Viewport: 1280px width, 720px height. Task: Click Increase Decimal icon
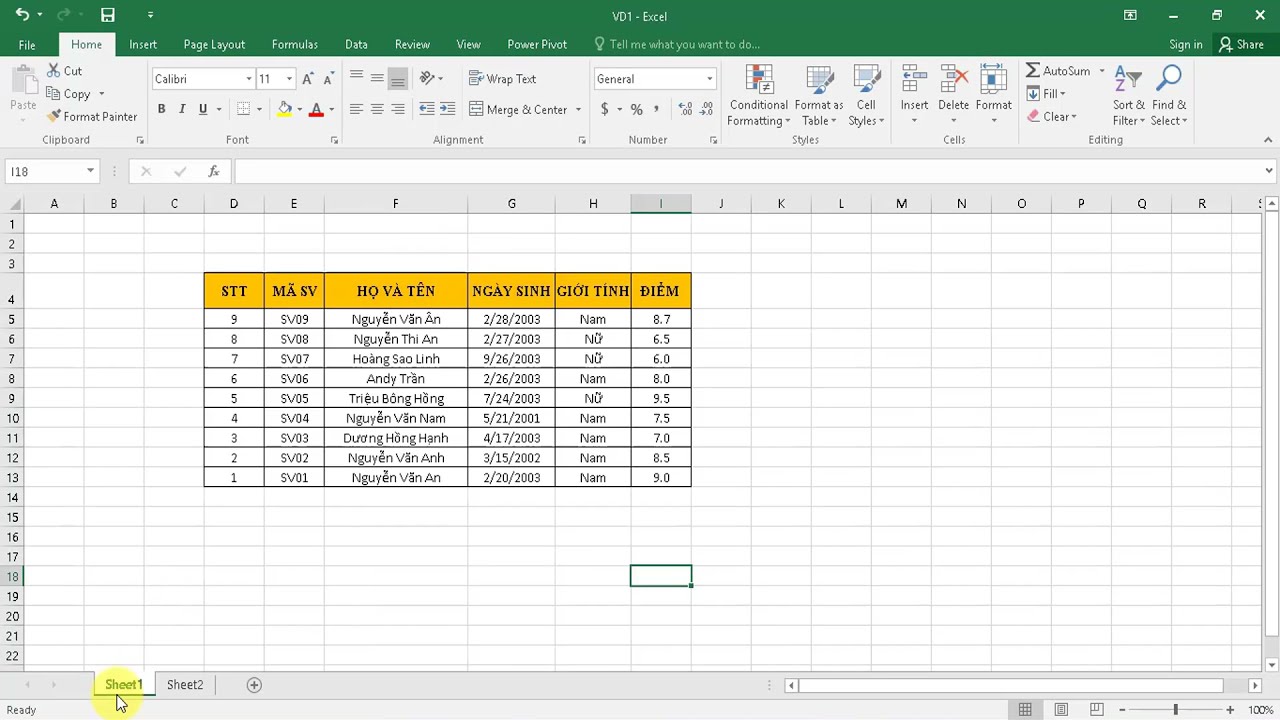point(685,109)
